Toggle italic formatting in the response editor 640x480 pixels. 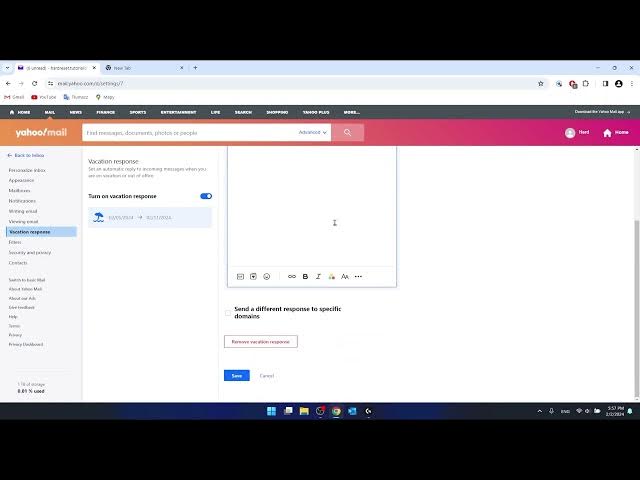pyautogui.click(x=318, y=277)
